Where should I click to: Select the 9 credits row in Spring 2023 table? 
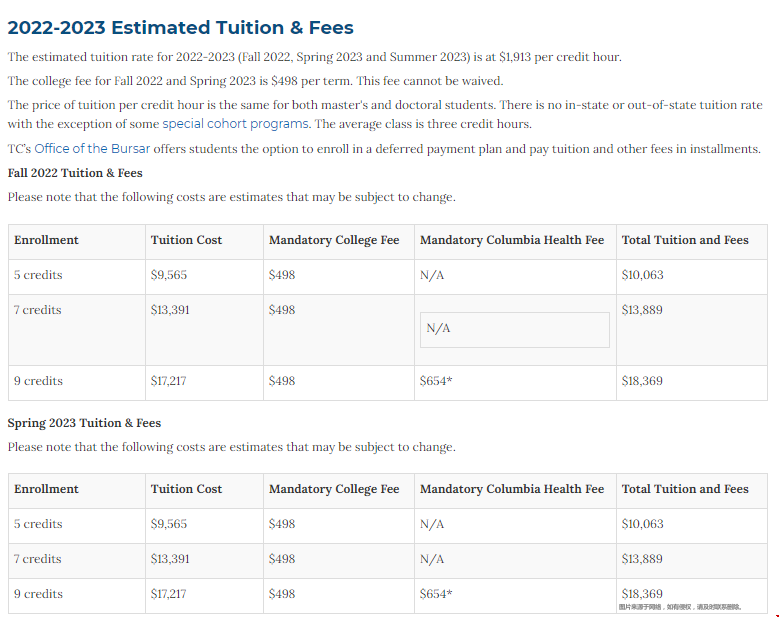click(38, 594)
